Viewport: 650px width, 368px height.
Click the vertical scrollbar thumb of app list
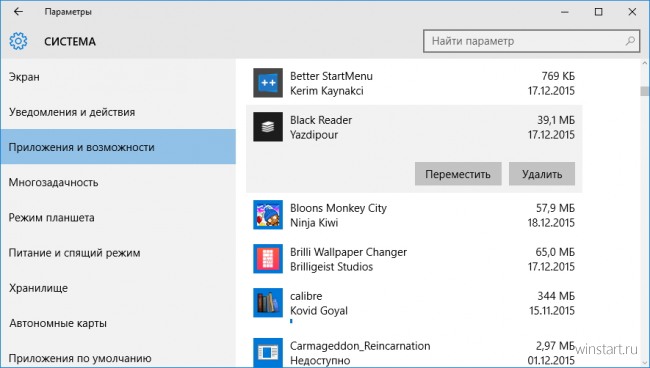pos(644,91)
